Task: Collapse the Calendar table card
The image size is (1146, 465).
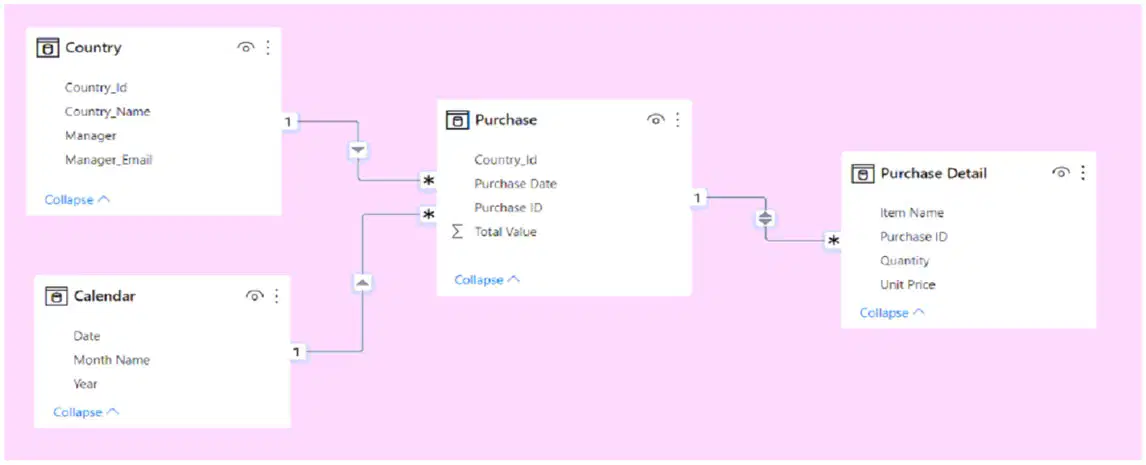Action: pos(86,412)
